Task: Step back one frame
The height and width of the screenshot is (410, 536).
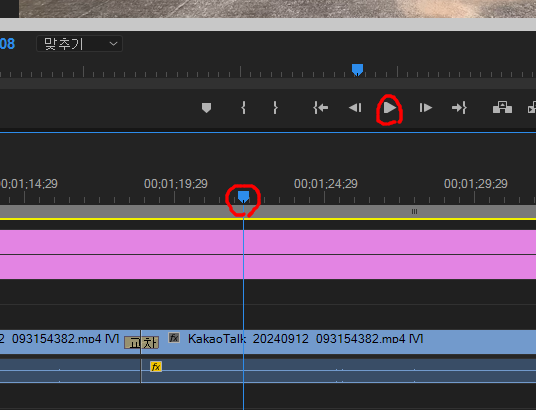Action: [355, 108]
